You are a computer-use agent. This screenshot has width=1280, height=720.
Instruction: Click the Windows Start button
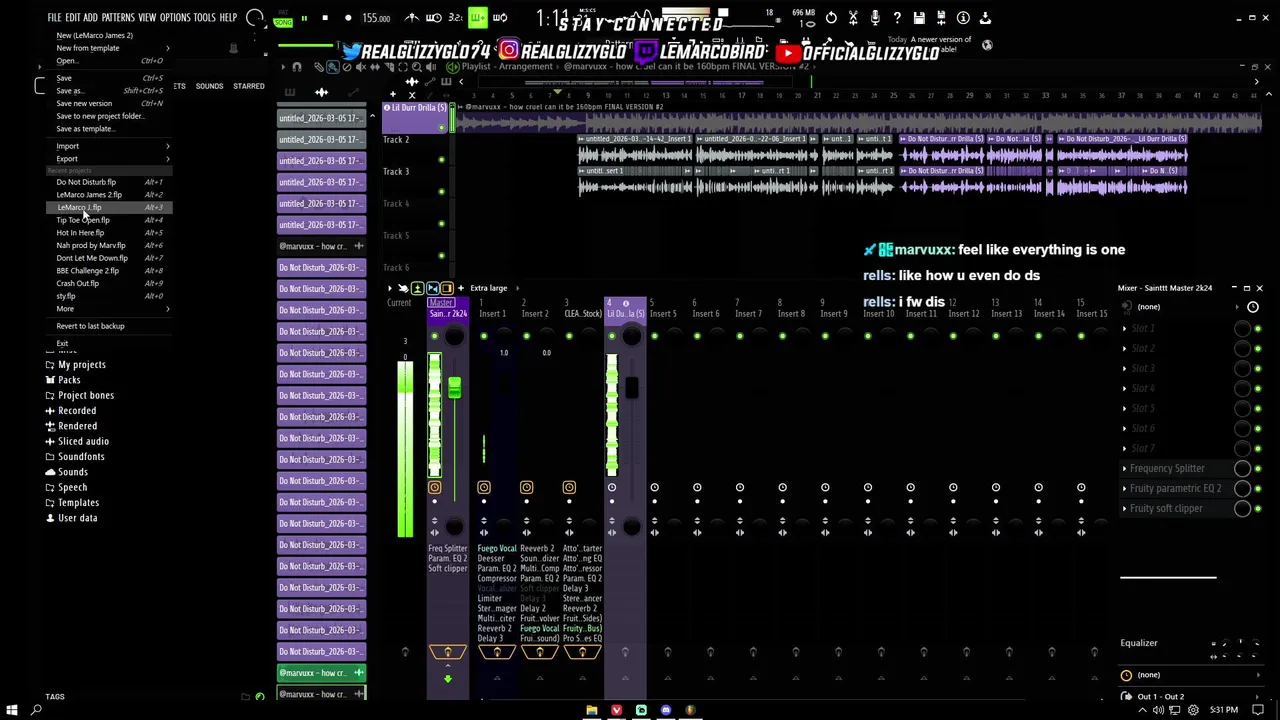click(x=12, y=710)
